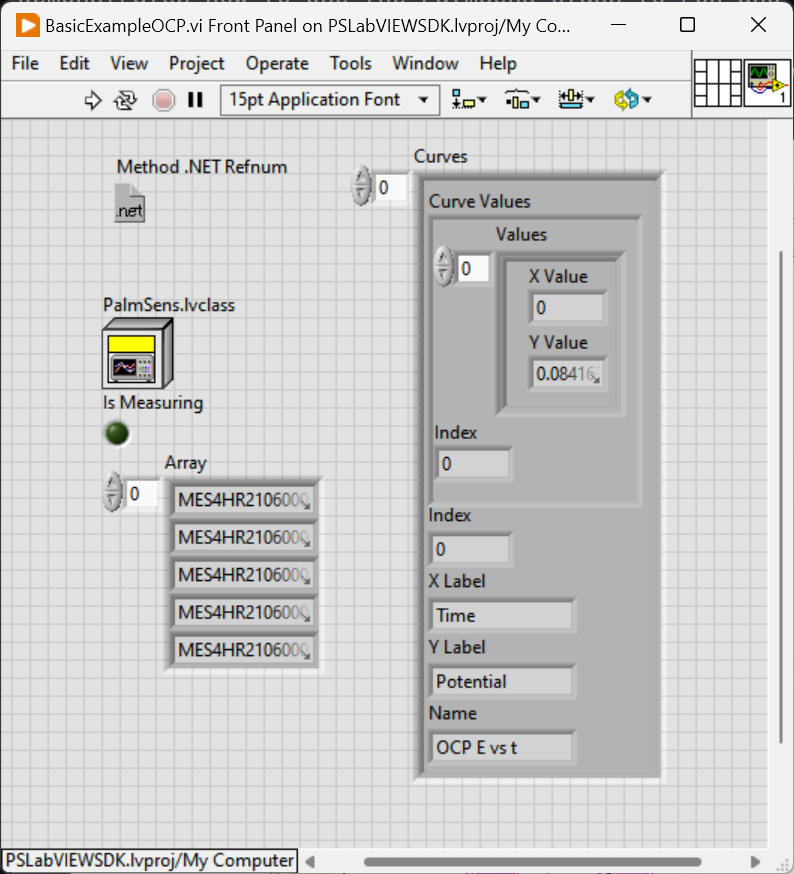Open the Distribute Objects dropdown
The image size is (794, 874).
coord(522,100)
